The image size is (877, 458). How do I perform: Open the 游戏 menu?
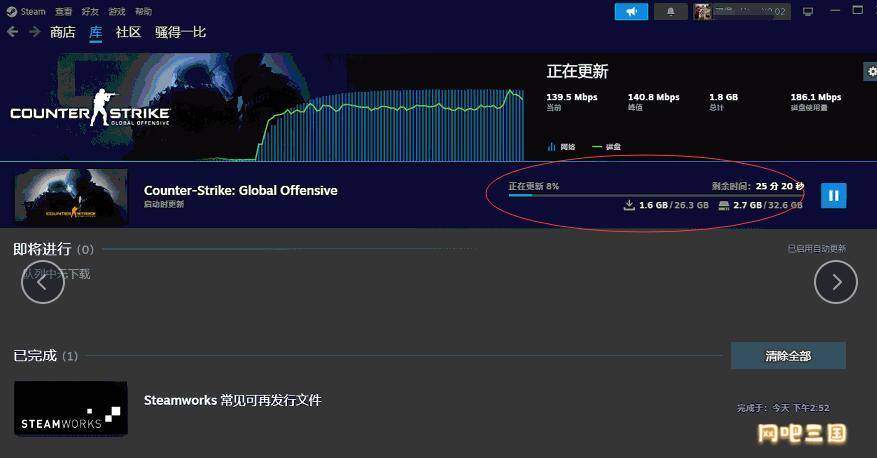tap(117, 11)
